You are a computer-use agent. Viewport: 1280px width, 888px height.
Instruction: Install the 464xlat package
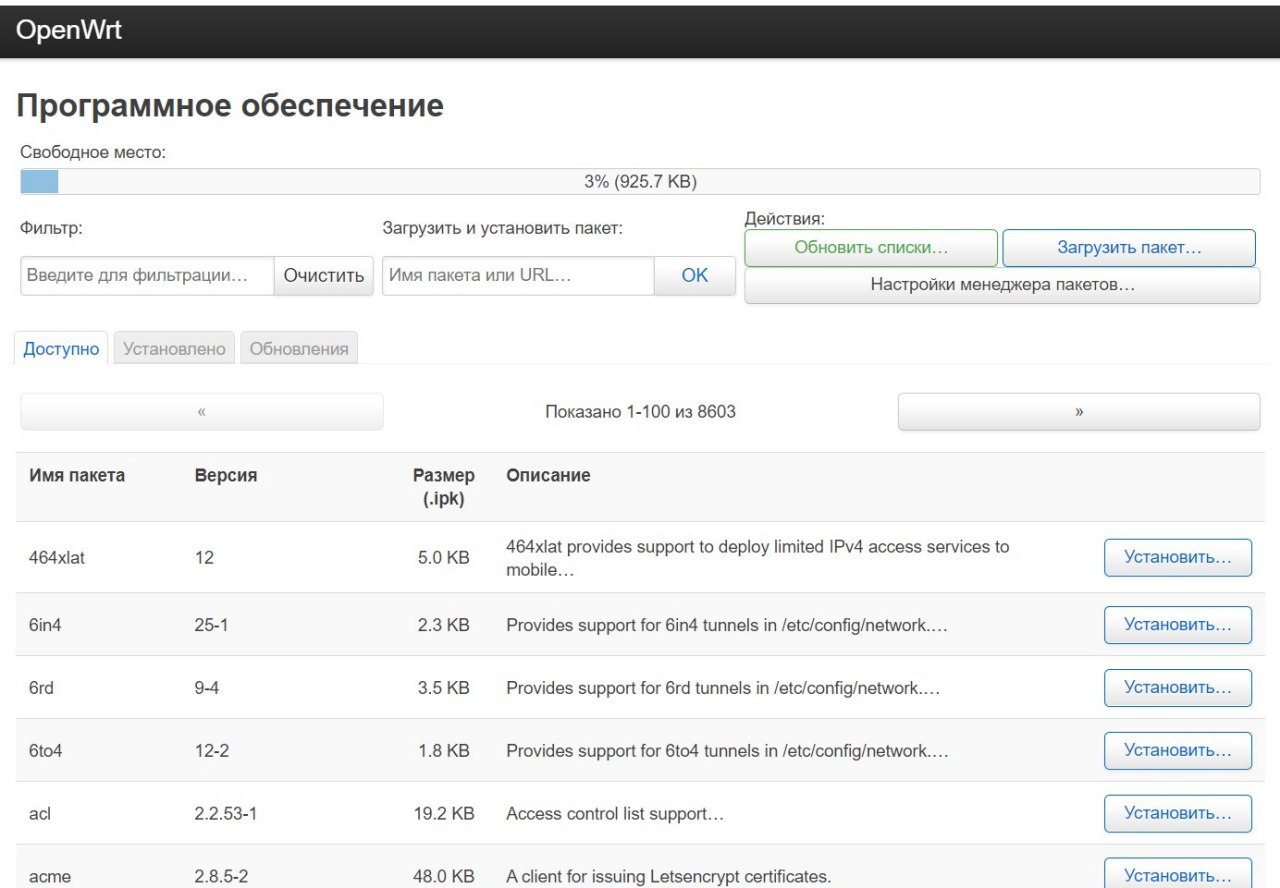click(x=1178, y=557)
